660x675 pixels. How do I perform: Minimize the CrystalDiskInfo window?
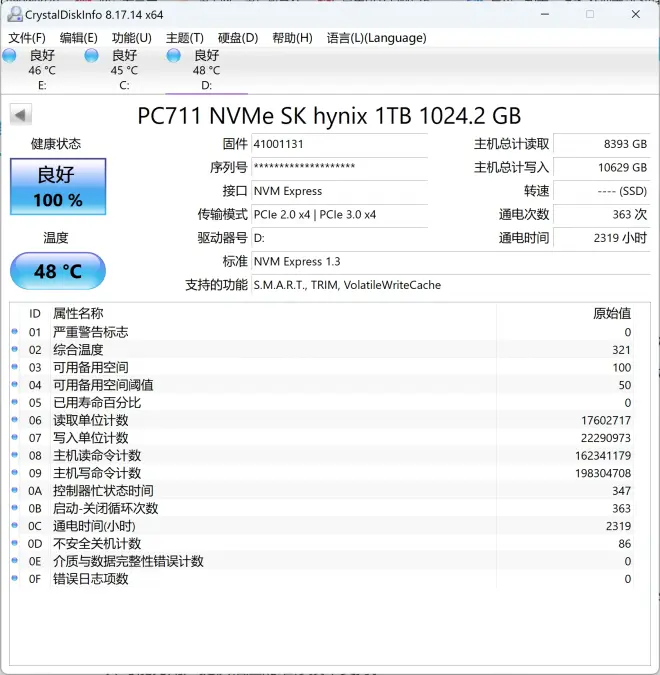pos(545,14)
